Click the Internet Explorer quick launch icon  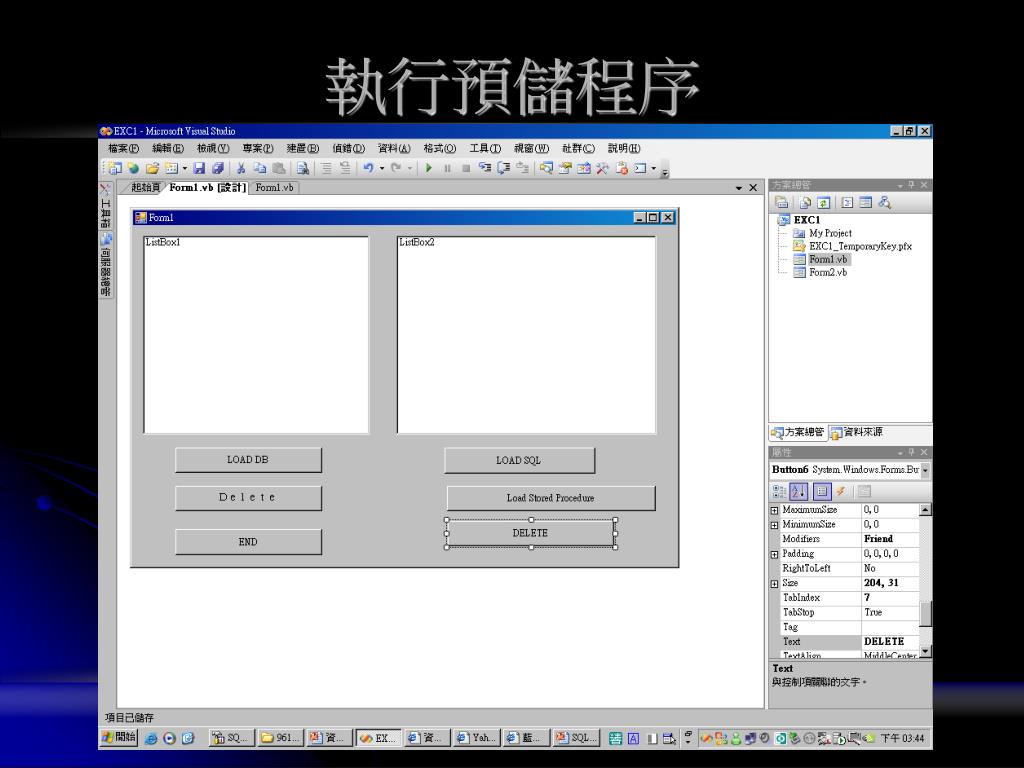pos(151,738)
